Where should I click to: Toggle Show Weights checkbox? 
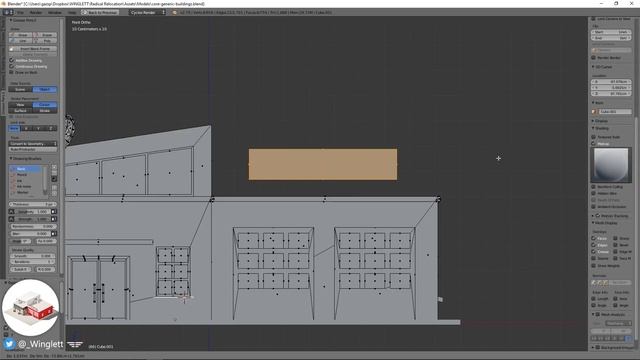pos(593,266)
